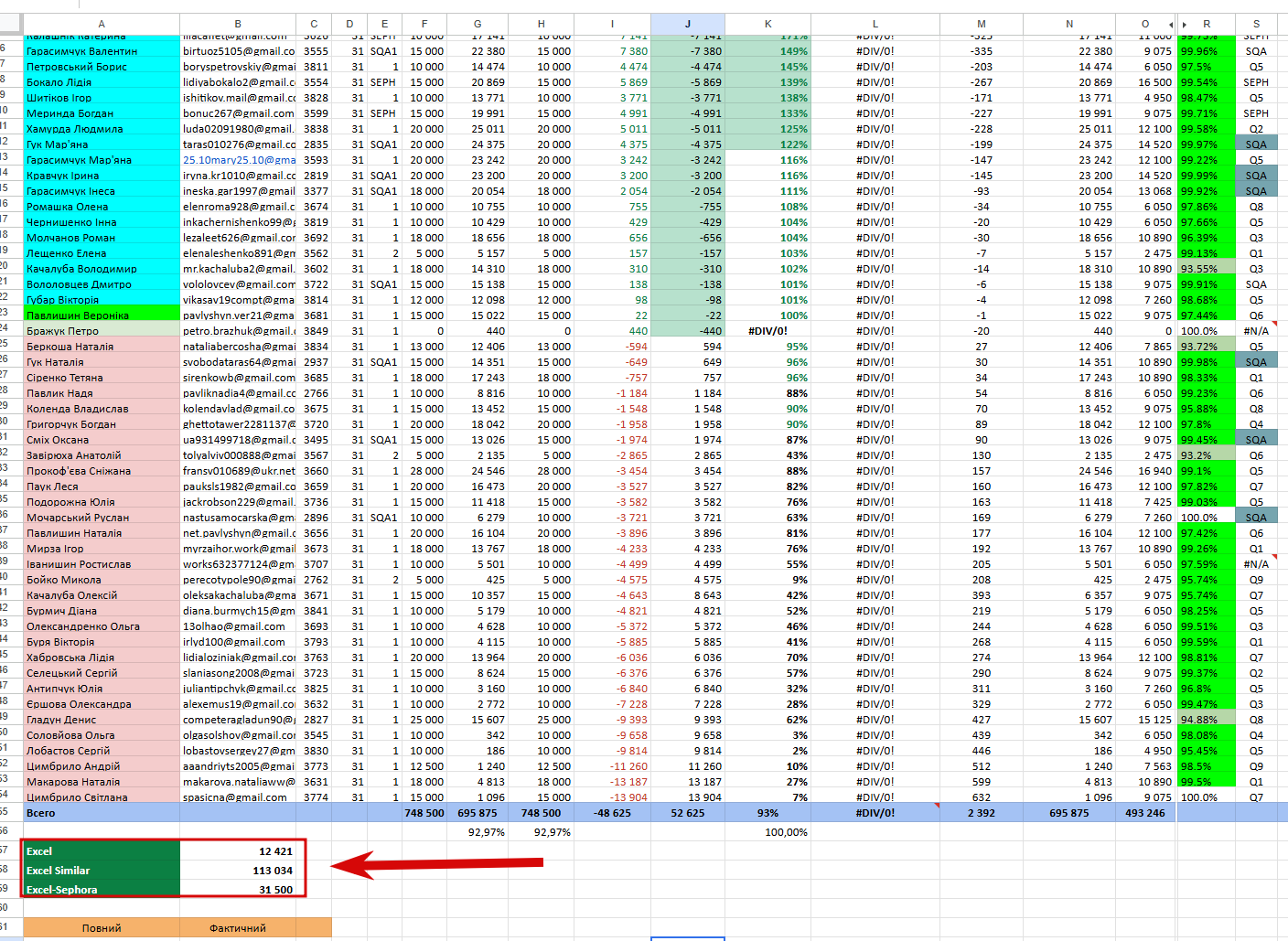The width and height of the screenshot is (1288, 941).
Task: Select column J header
Action: tap(688, 24)
